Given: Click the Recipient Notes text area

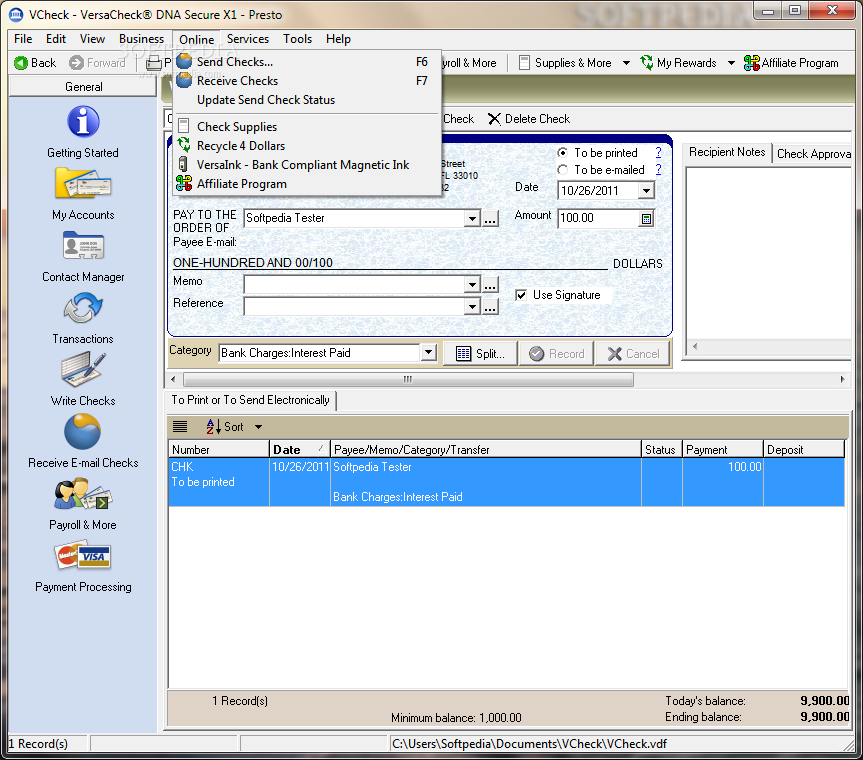Looking at the screenshot, I should [x=769, y=254].
